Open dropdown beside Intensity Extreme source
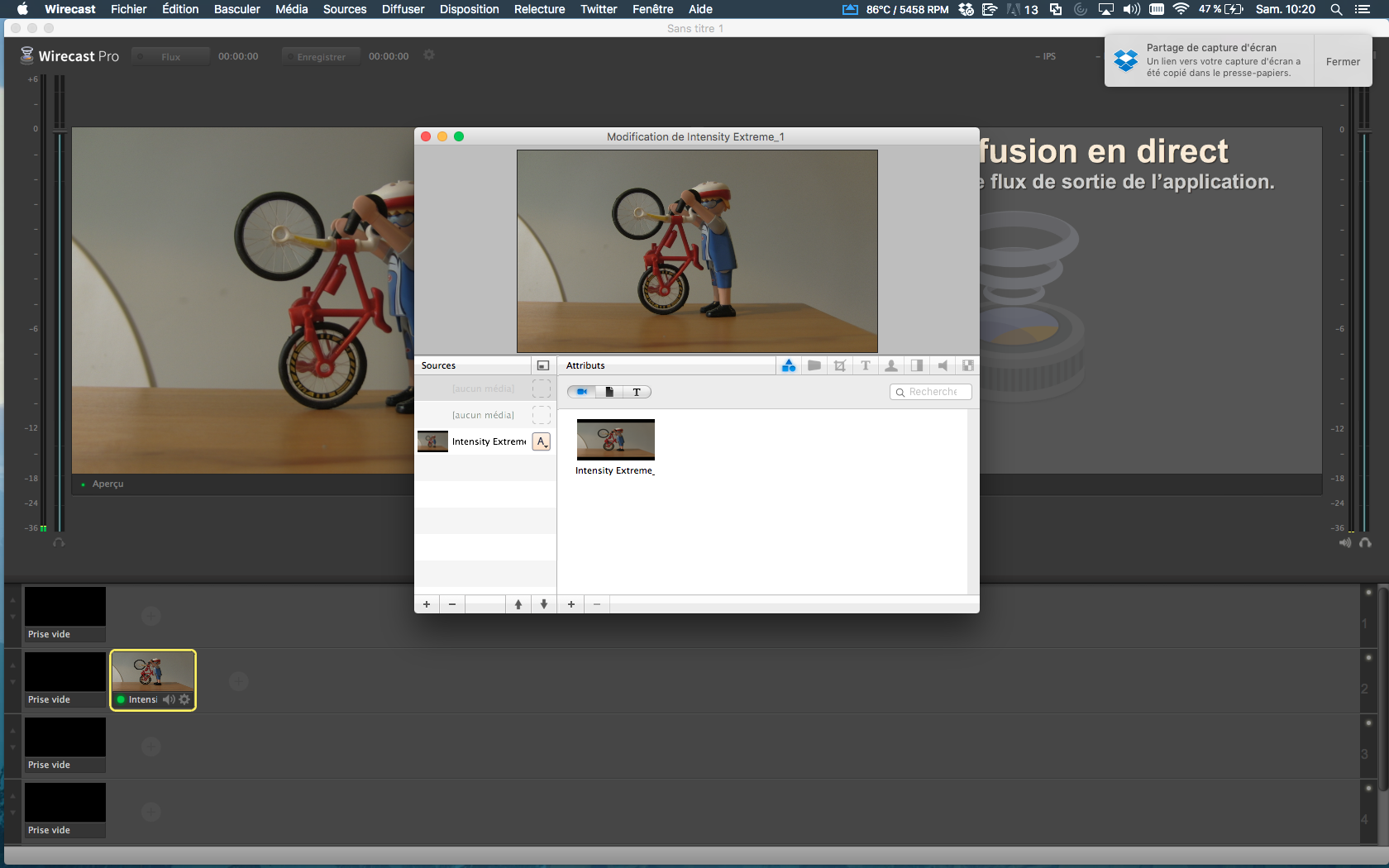Image resolution: width=1389 pixels, height=868 pixels. [542, 441]
